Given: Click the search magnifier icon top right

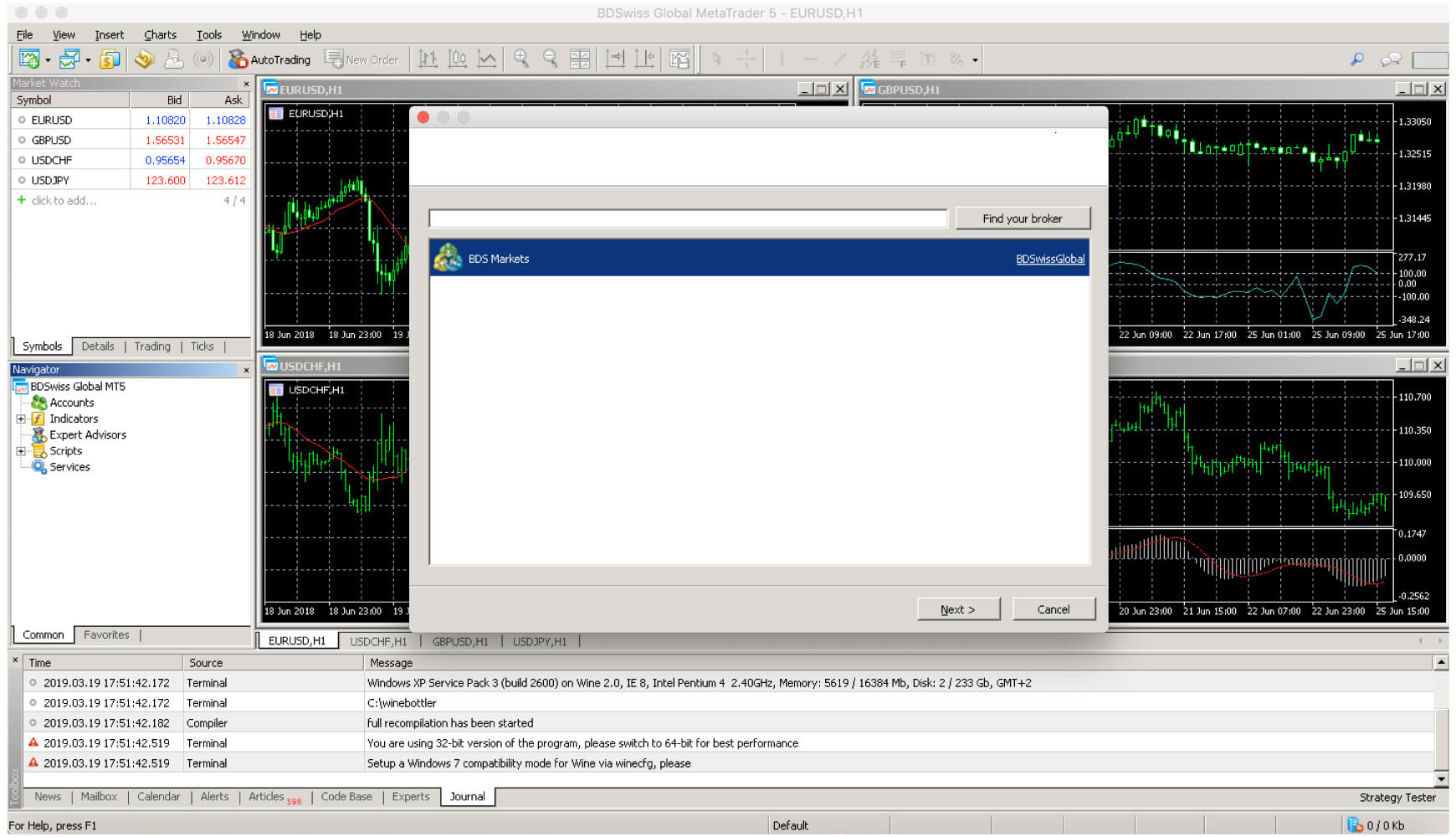Looking at the screenshot, I should pyautogui.click(x=1356, y=59).
